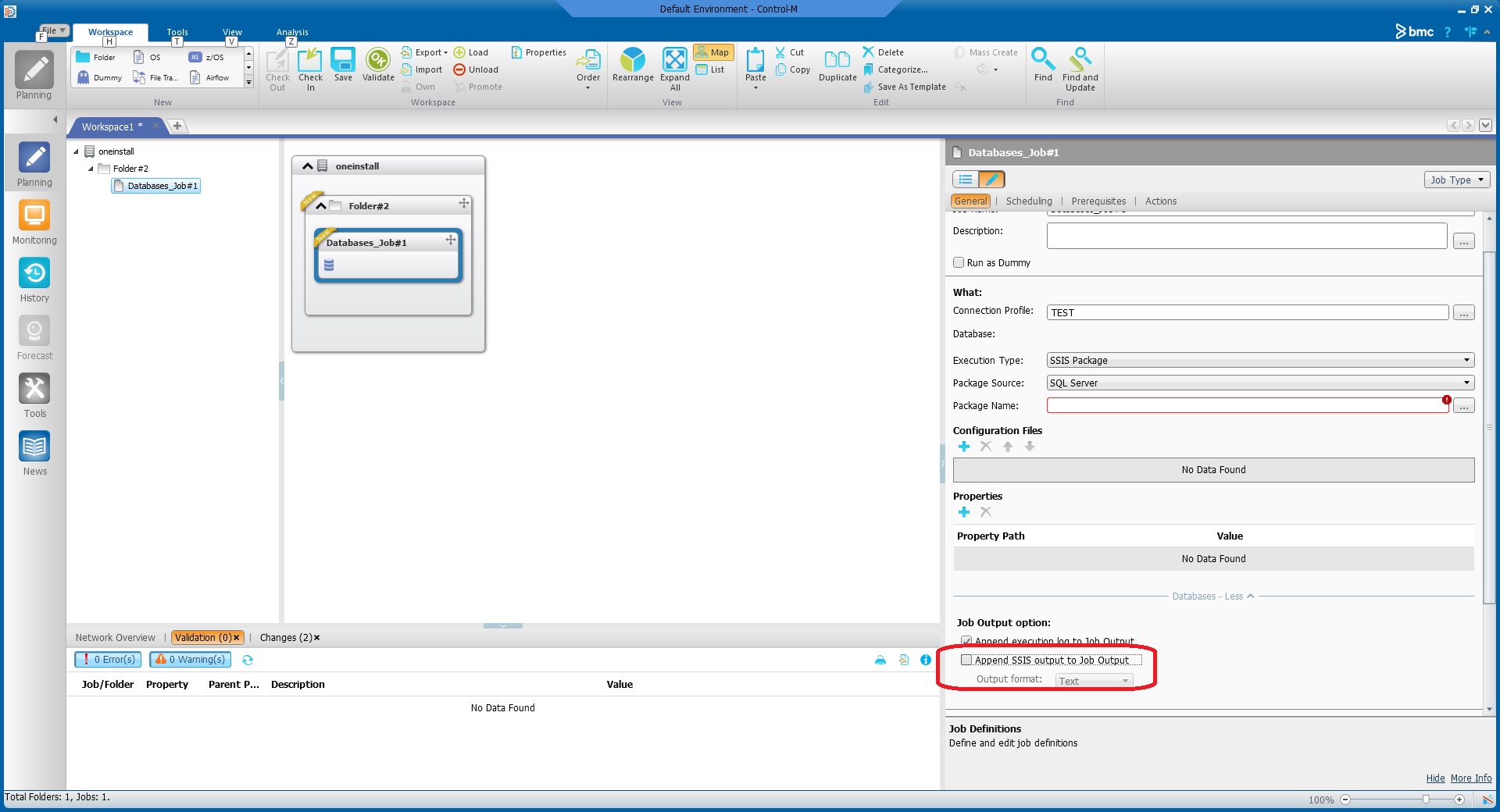1500x812 pixels.
Task: Open the Output format dropdown
Action: [1094, 681]
